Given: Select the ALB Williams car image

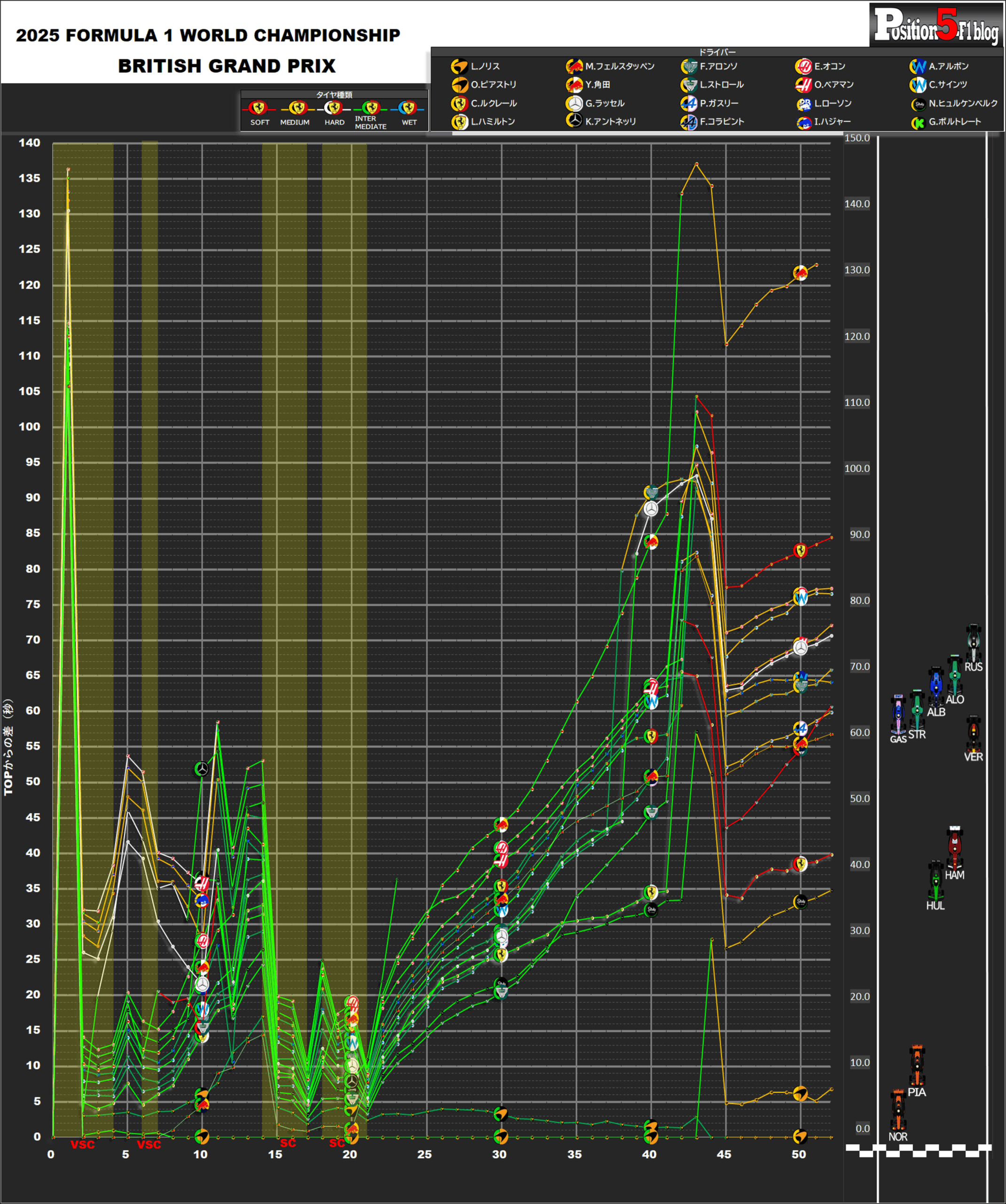Looking at the screenshot, I should (936, 687).
